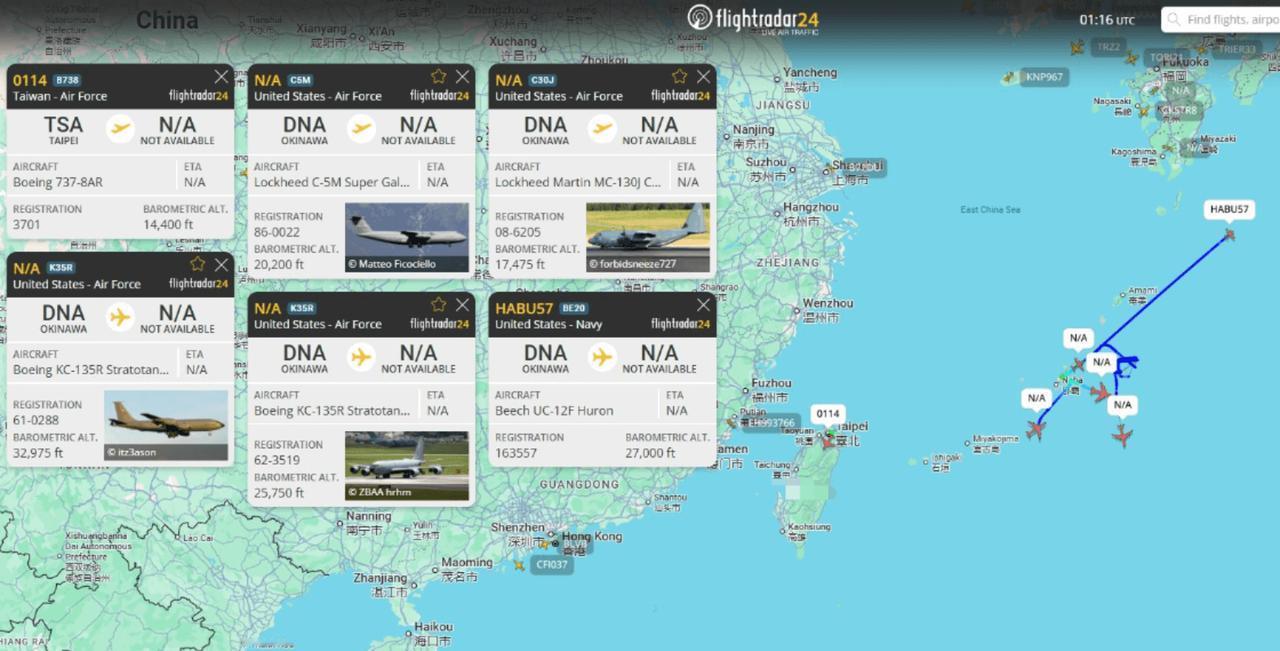Click the 0114 callsign in the panel header
Screen dimensions: 1280x651
pyautogui.click(x=30, y=80)
